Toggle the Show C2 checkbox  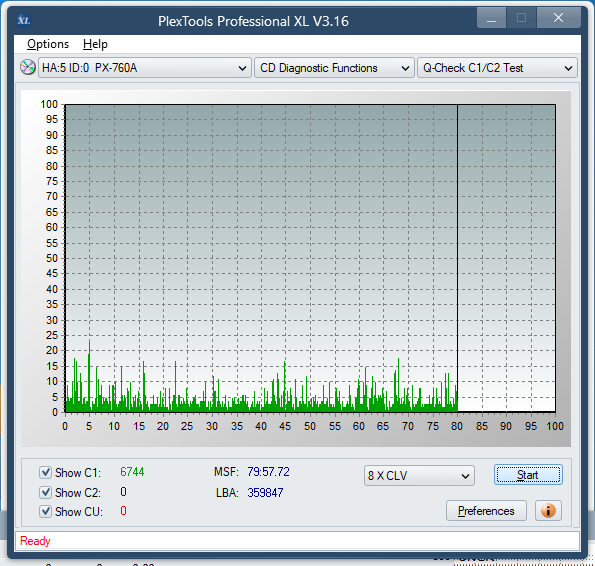(x=46, y=492)
